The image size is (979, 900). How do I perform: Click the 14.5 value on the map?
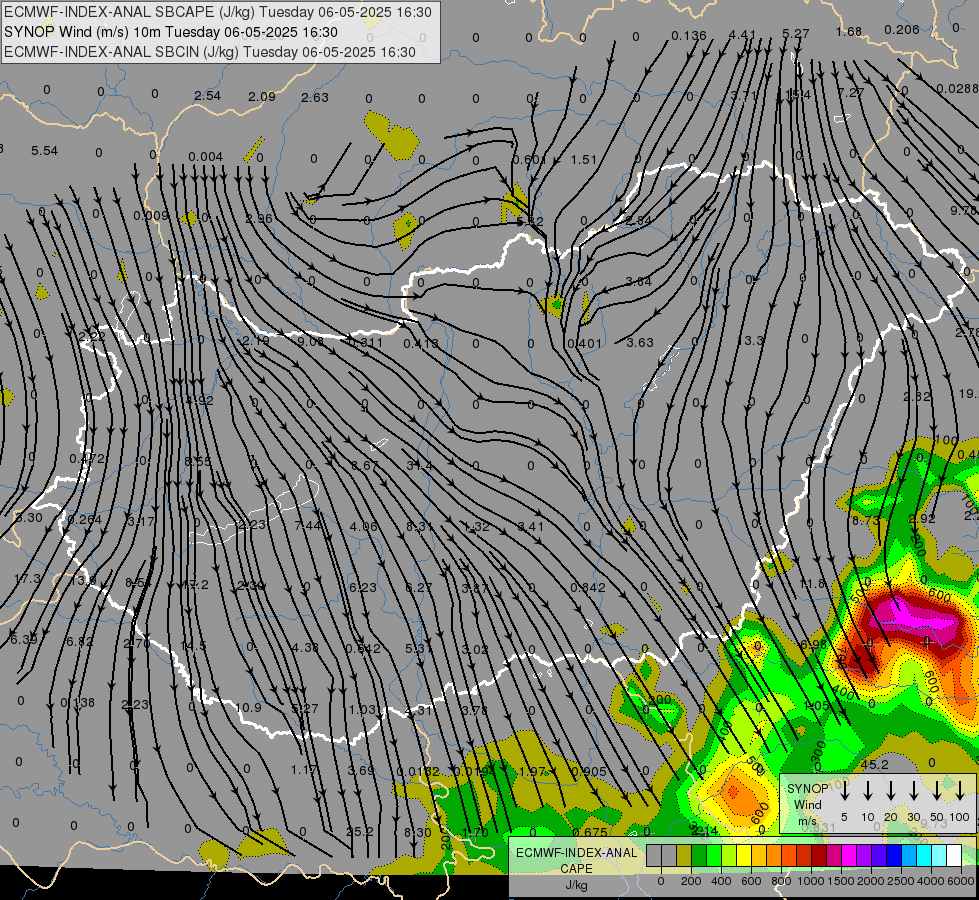tap(193, 646)
